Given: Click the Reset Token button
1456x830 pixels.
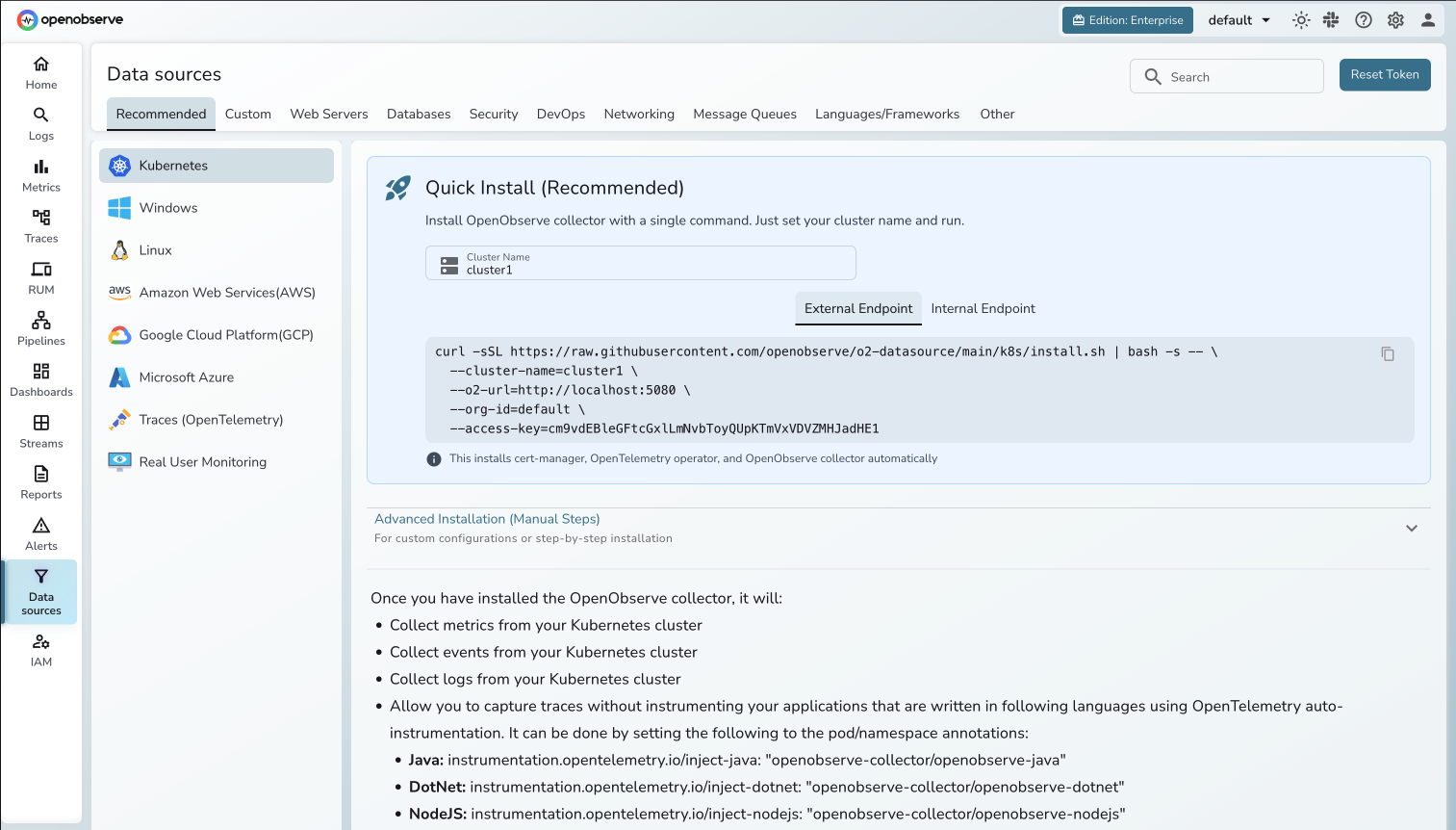Looking at the screenshot, I should [x=1384, y=74].
